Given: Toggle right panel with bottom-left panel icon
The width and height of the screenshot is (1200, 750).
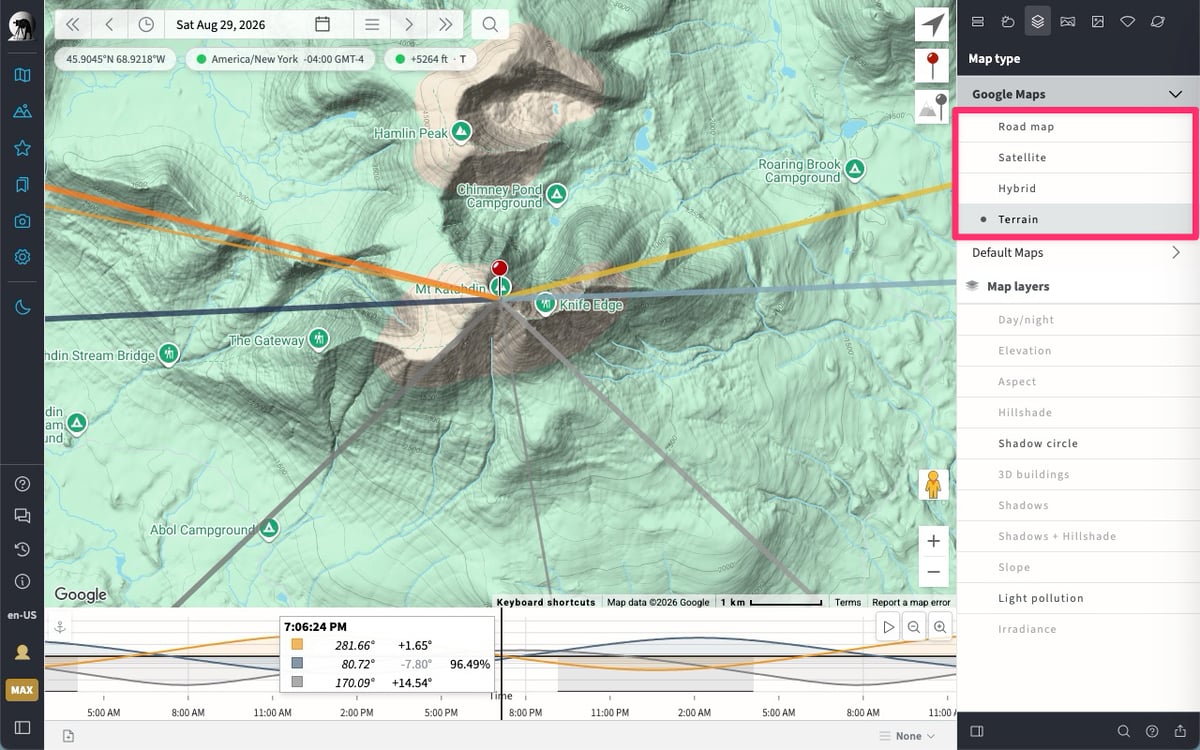Looking at the screenshot, I should [977, 731].
